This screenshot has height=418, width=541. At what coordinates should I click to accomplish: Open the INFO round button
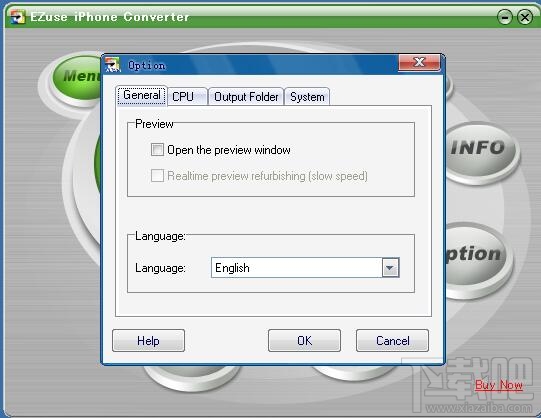click(x=481, y=150)
